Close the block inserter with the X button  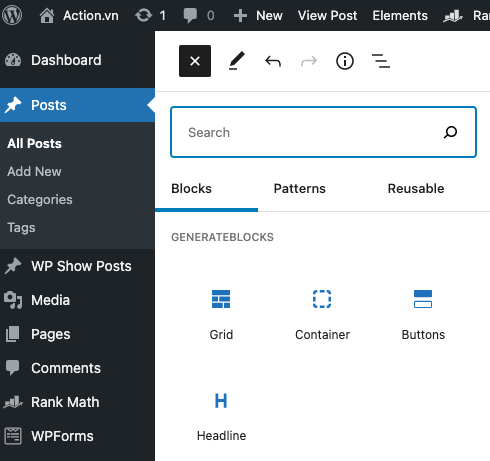click(x=195, y=61)
